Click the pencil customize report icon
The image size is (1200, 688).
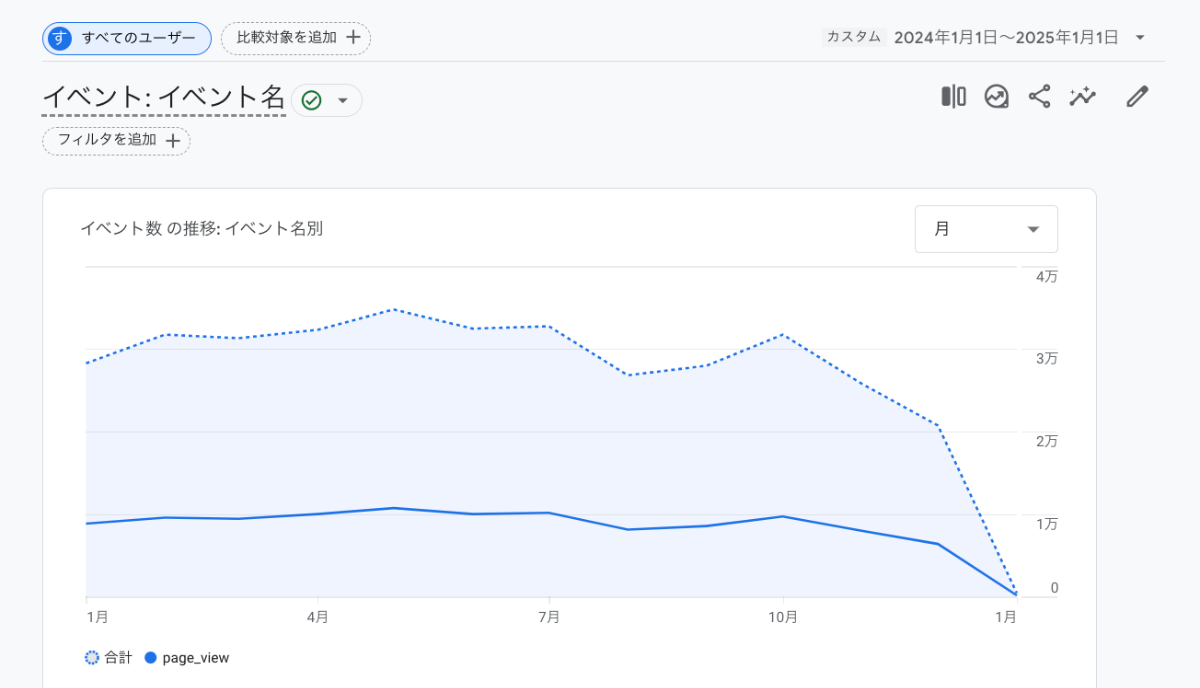1137,96
